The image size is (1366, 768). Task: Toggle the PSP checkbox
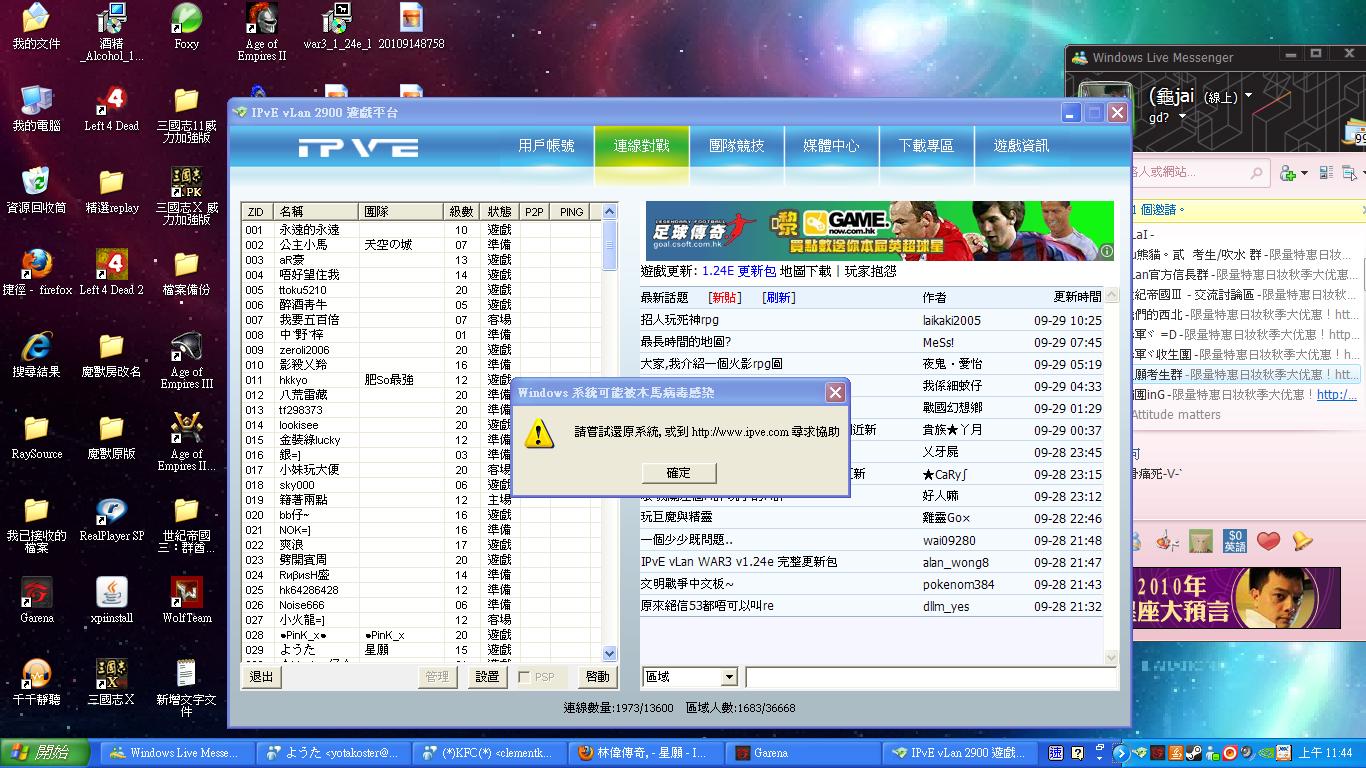pos(525,677)
